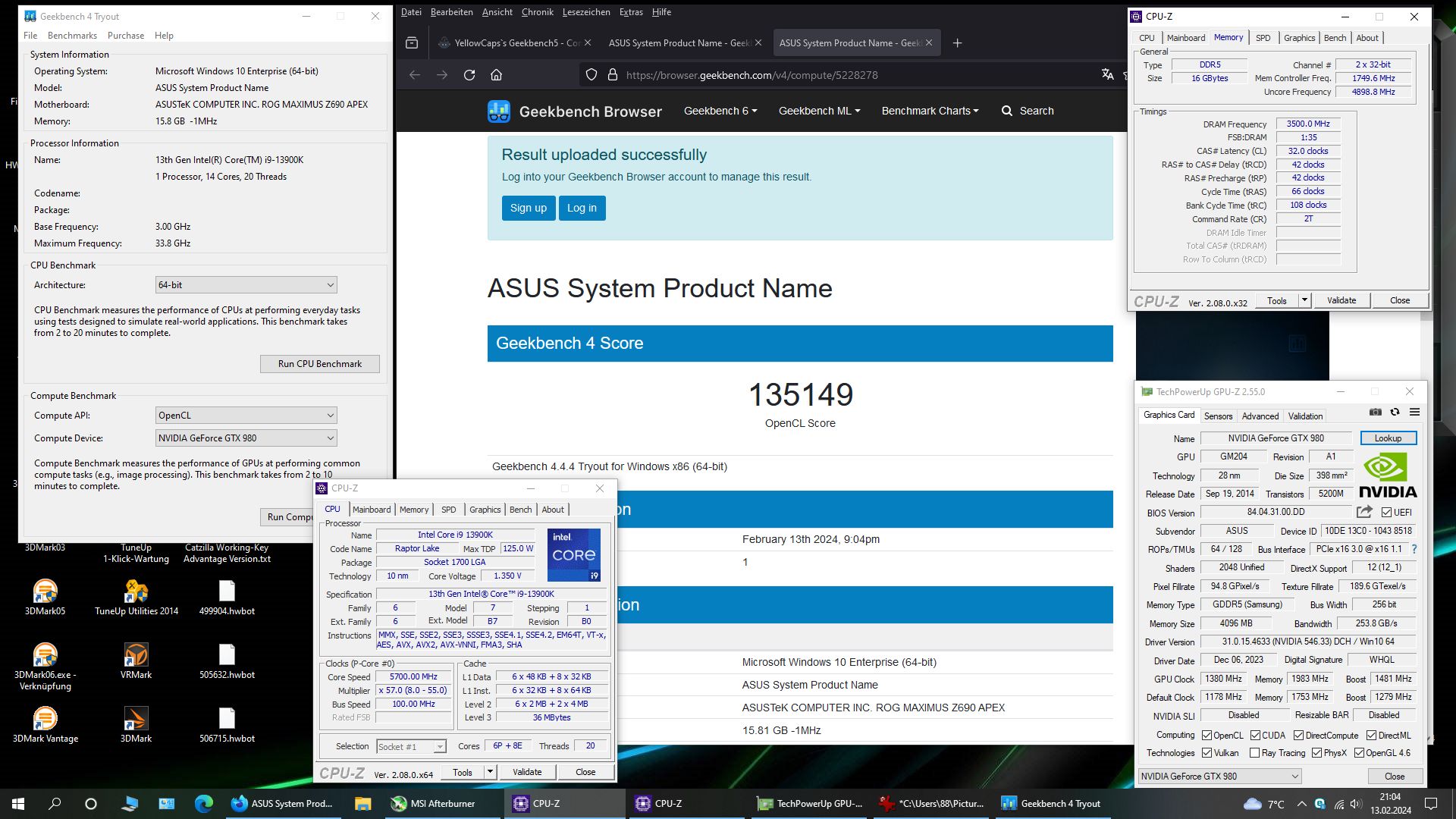The width and height of the screenshot is (1456, 819).
Task: Toggle the Ray Tracing checkbox in GPU-Z
Action: pyautogui.click(x=1254, y=753)
